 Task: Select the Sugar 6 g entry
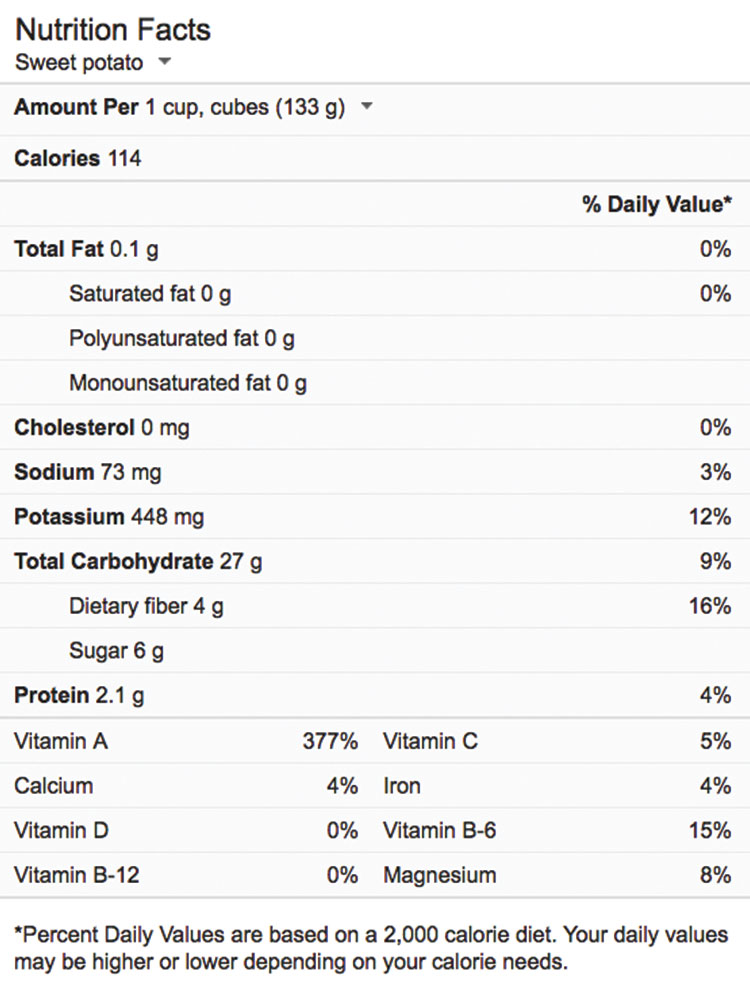[x=116, y=651]
